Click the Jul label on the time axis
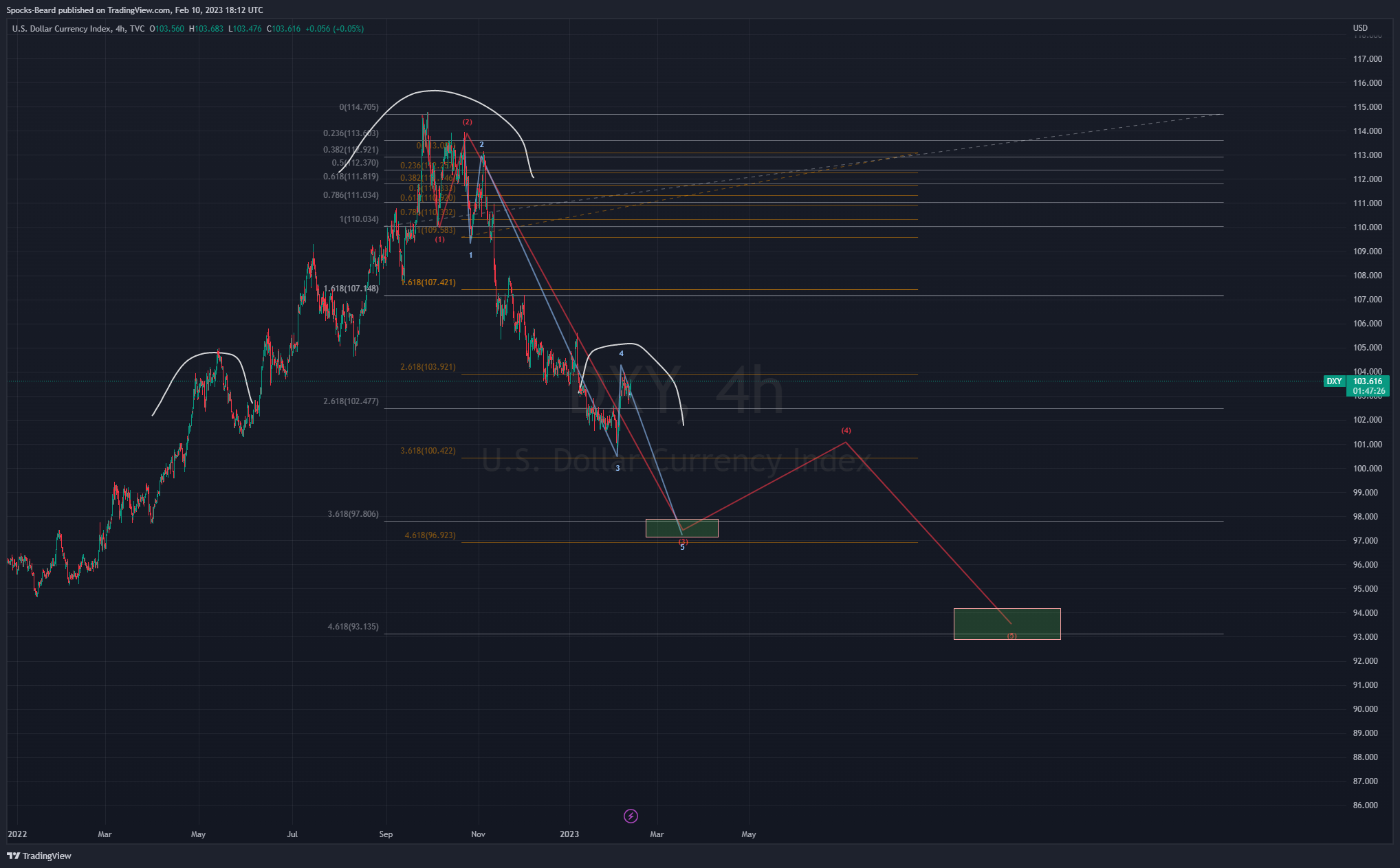Viewport: 1400px width, 868px height. [292, 834]
